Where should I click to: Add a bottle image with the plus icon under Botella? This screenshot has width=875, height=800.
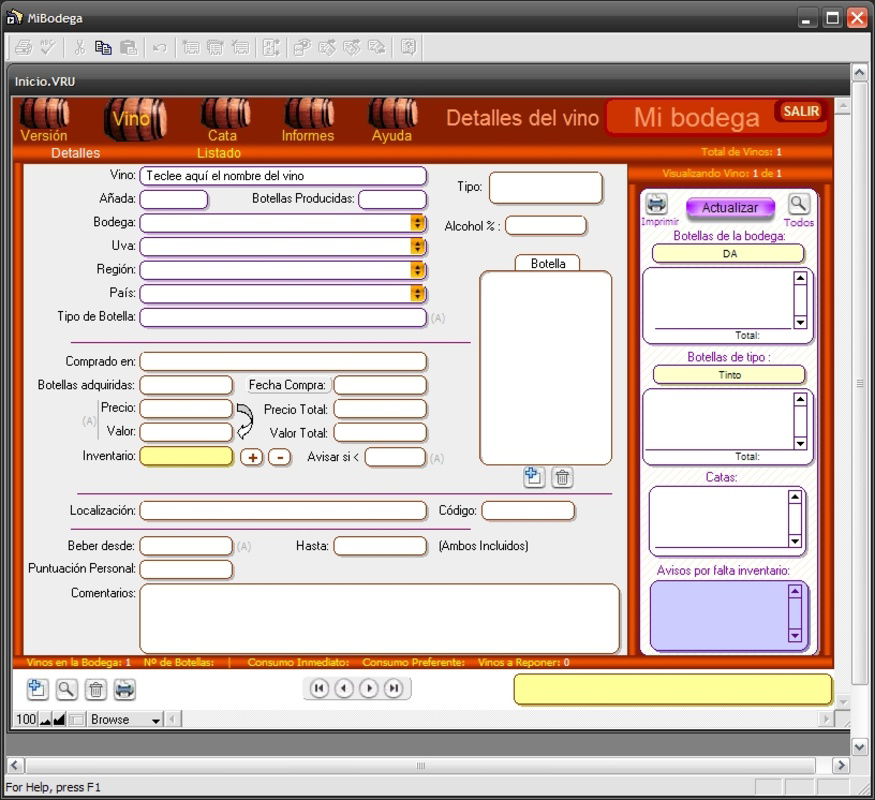[x=534, y=478]
